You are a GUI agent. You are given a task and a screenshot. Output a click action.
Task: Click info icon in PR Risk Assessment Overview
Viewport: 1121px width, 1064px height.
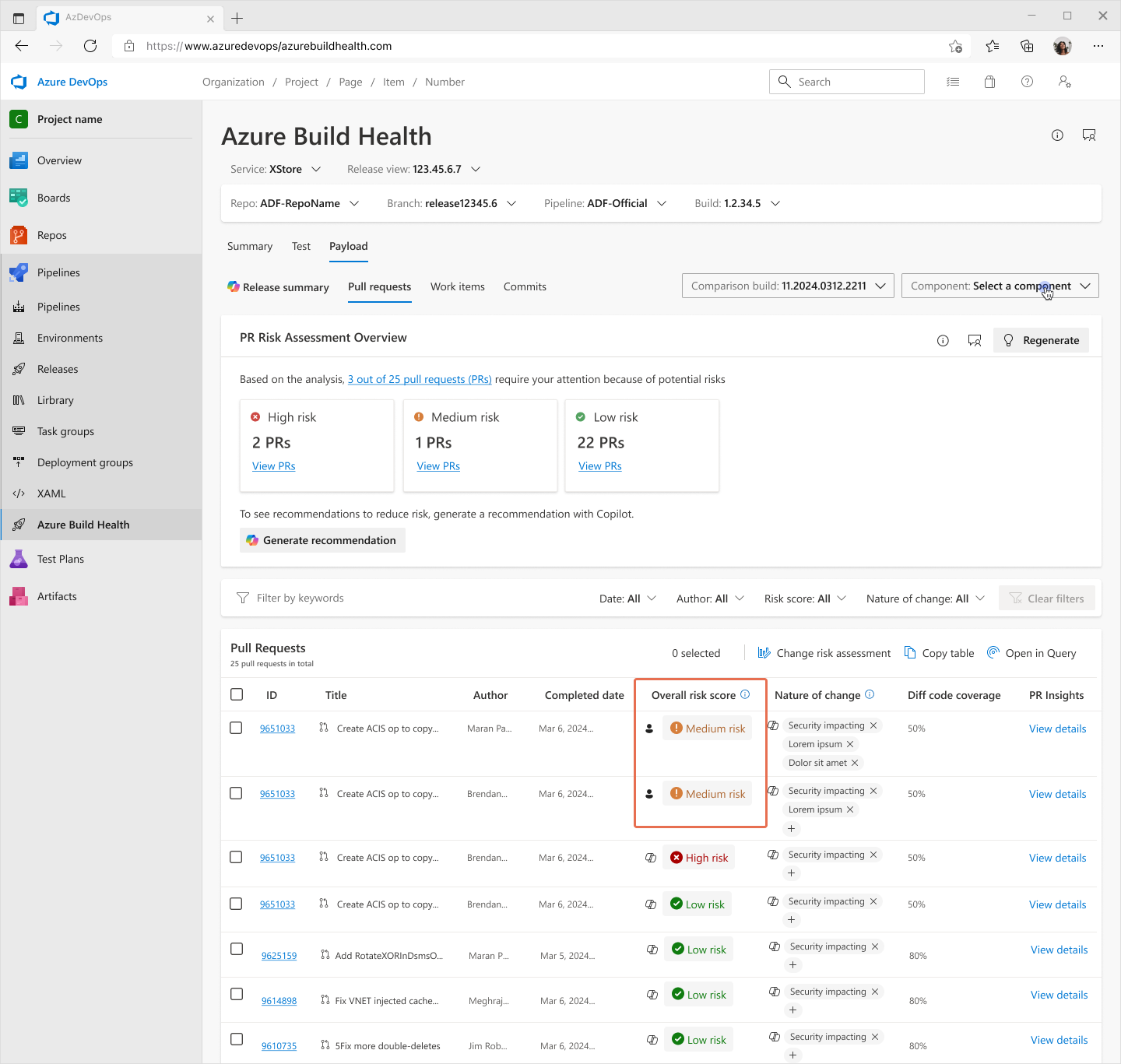[x=943, y=340]
